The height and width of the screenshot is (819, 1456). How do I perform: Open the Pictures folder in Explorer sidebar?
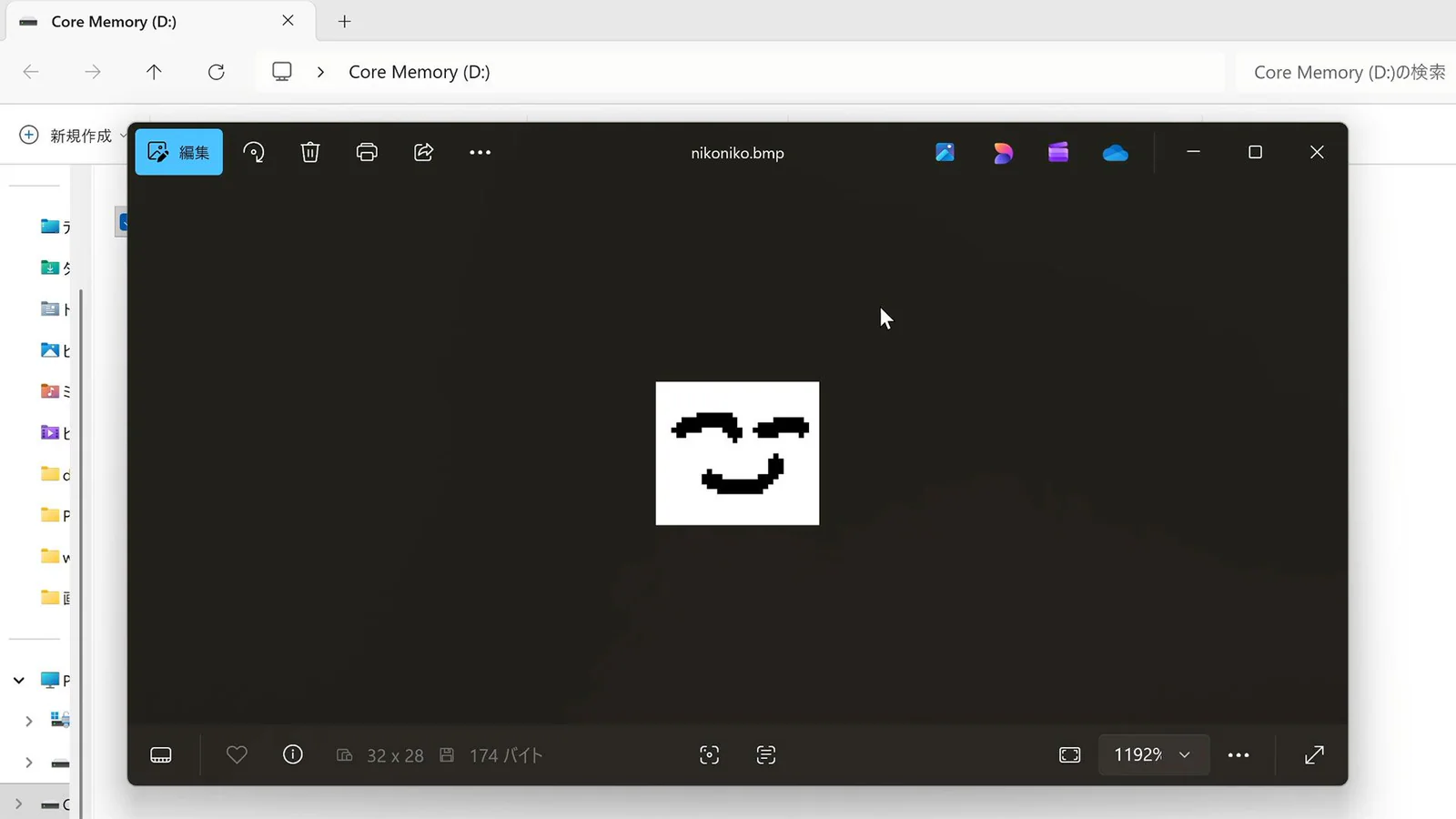tap(55, 350)
